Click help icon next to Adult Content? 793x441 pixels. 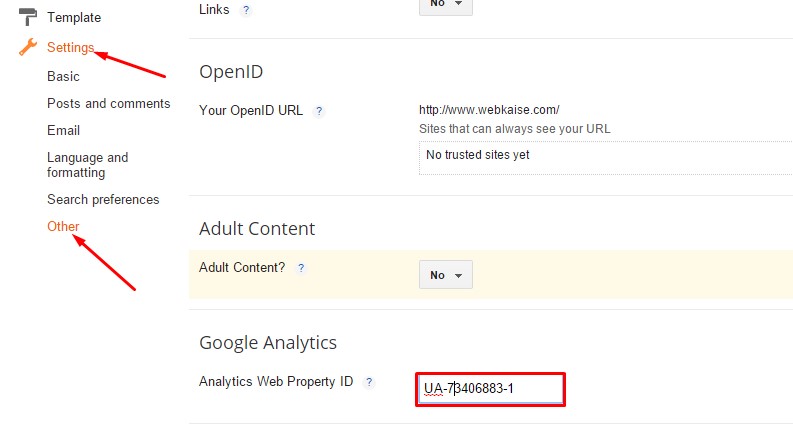[x=301, y=268]
